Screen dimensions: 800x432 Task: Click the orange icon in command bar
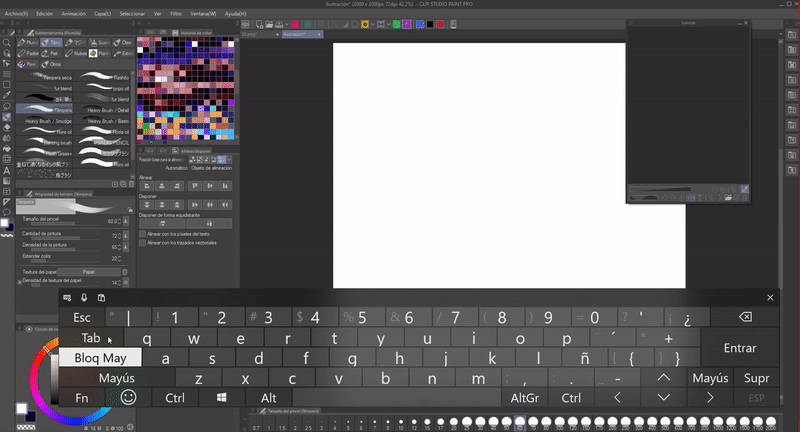point(364,24)
